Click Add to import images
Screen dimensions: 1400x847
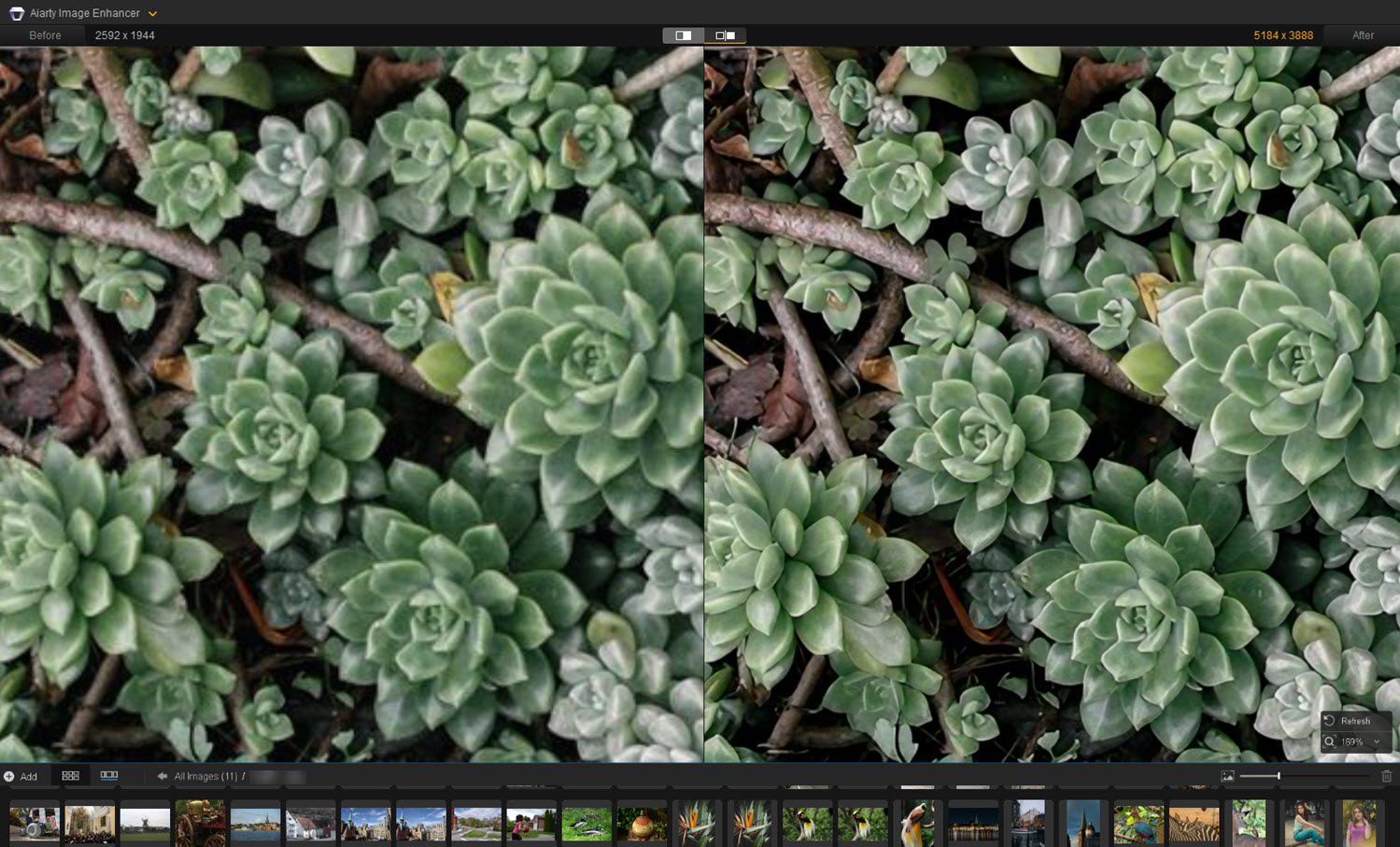21,776
